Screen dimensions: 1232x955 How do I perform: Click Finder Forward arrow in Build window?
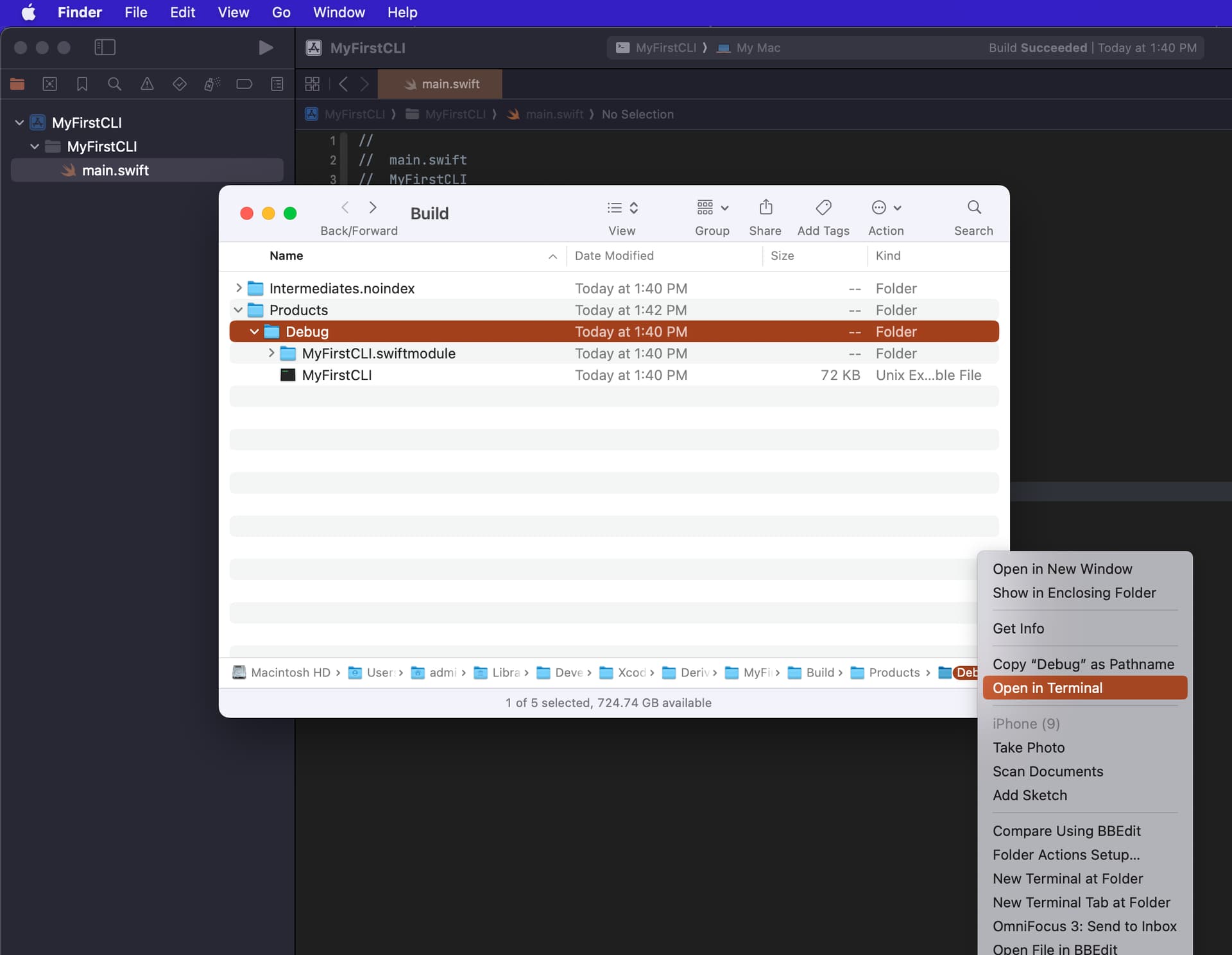pos(373,207)
